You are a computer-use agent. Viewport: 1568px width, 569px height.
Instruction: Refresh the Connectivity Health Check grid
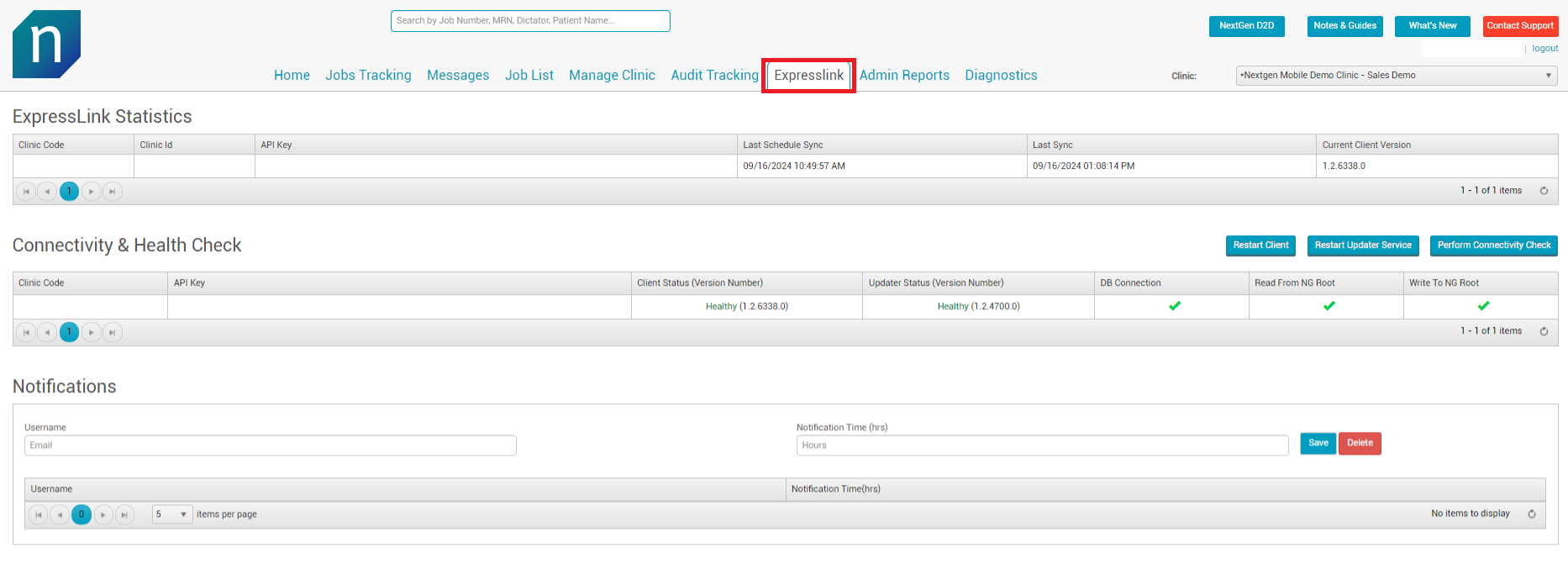coord(1544,331)
